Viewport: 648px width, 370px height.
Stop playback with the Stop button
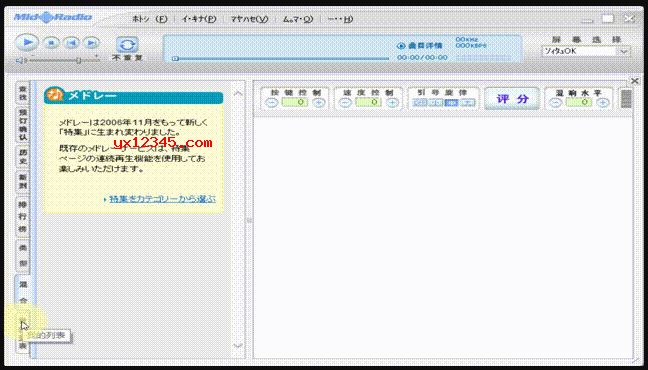click(x=51, y=43)
